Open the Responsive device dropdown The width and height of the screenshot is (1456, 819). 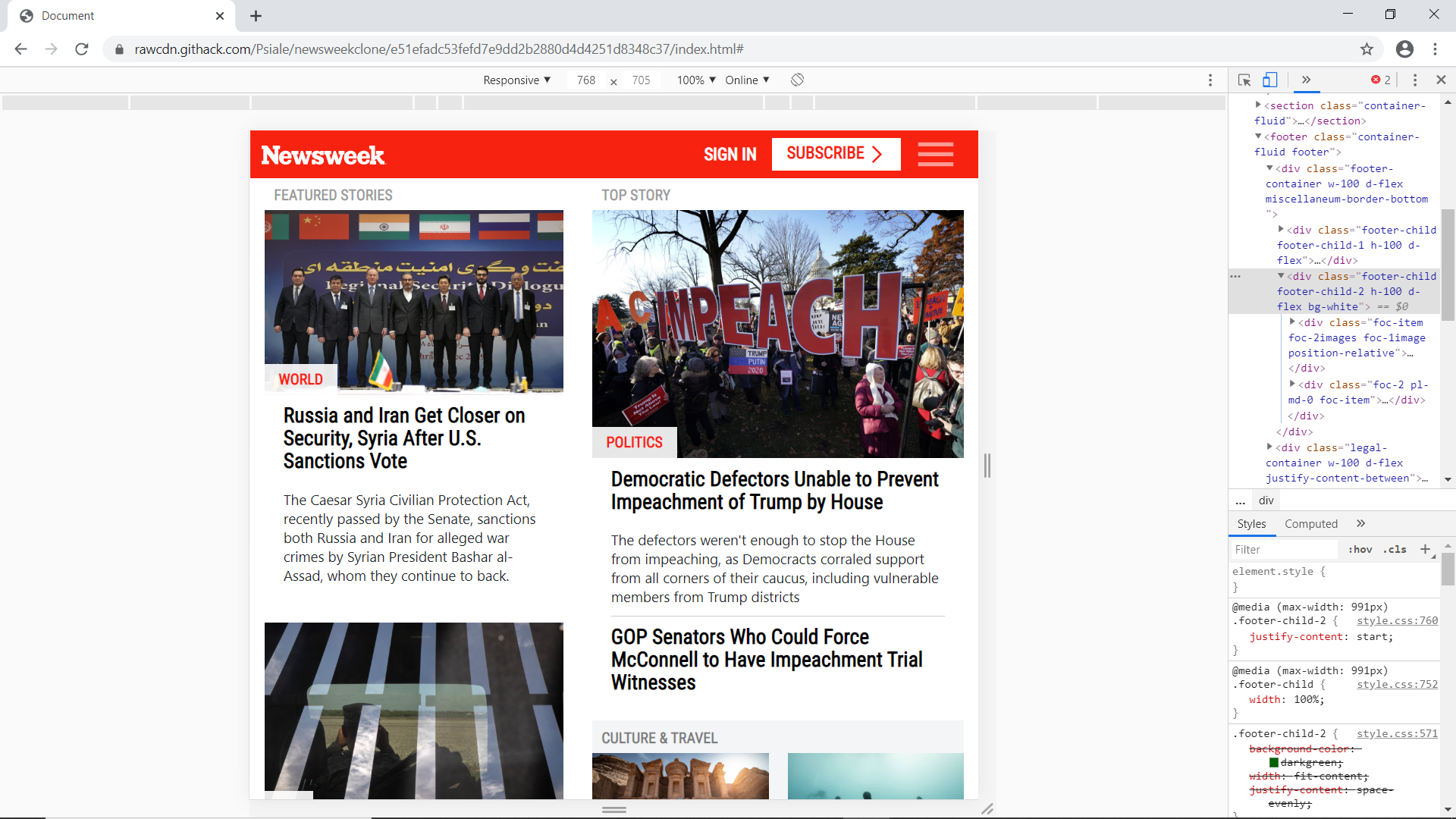click(x=516, y=80)
